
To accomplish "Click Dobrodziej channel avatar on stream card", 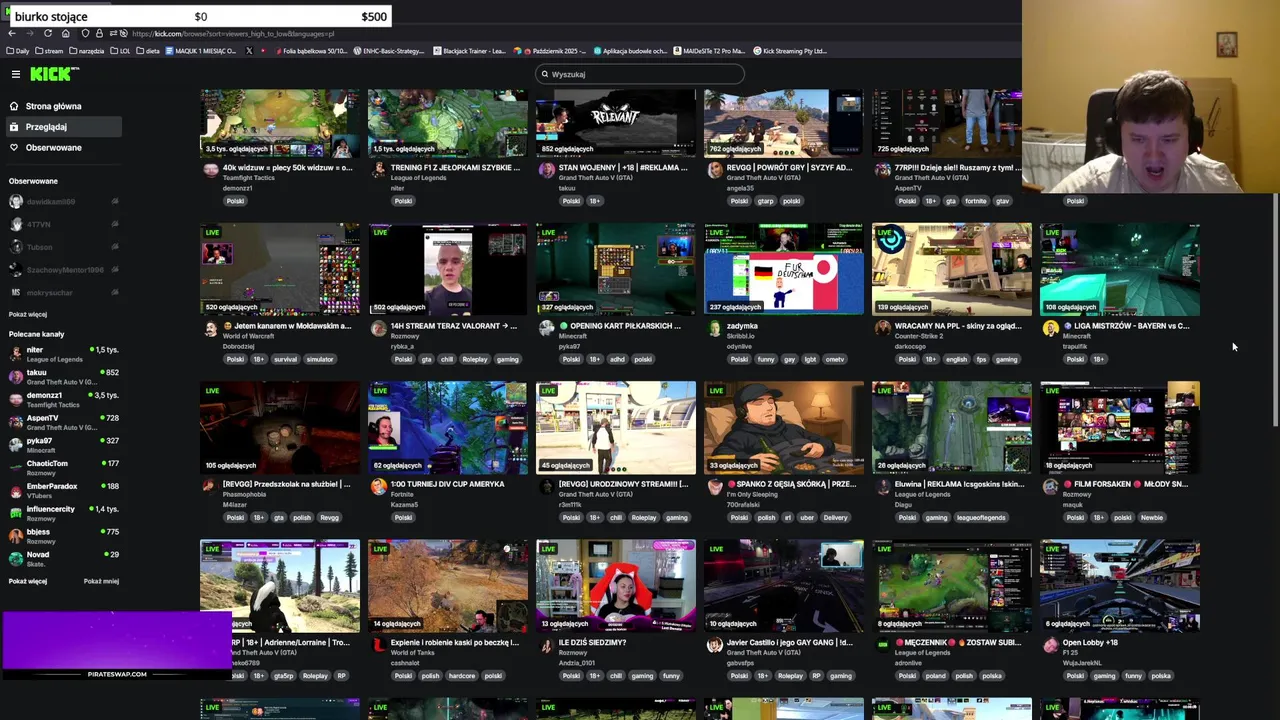I will click(210, 328).
